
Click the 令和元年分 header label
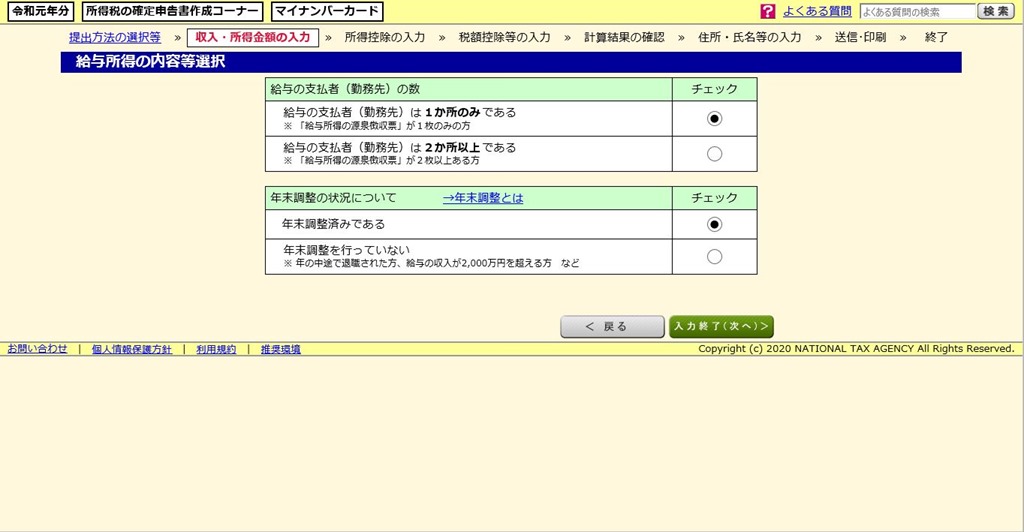click(40, 11)
